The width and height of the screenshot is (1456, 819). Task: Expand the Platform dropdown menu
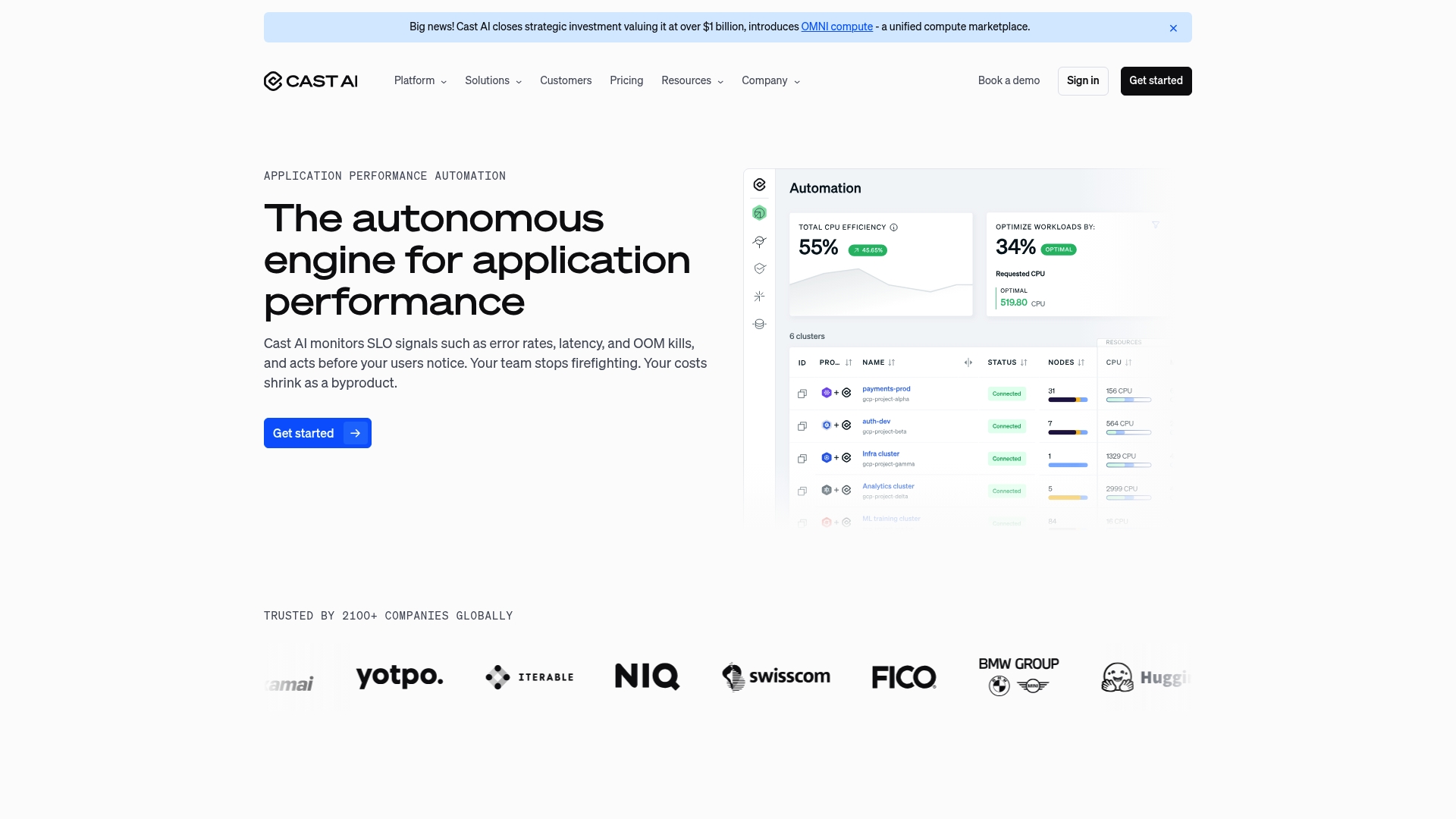pyautogui.click(x=419, y=80)
